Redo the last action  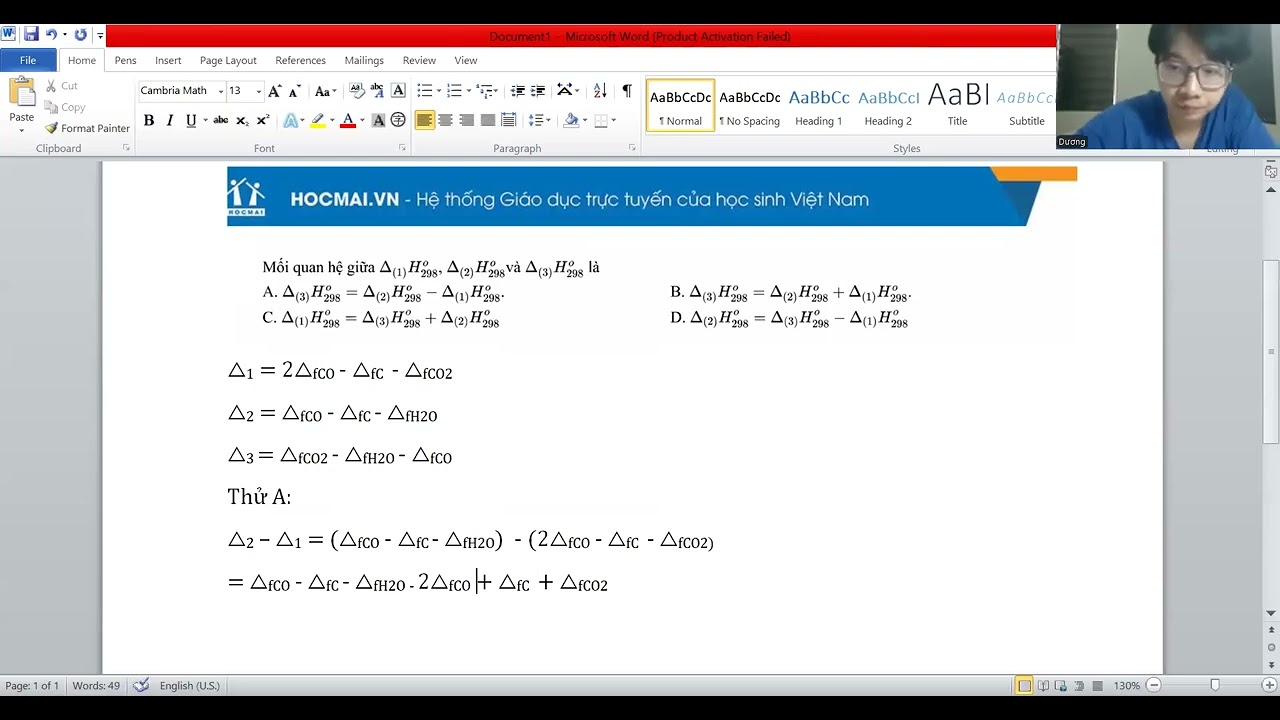pos(81,35)
